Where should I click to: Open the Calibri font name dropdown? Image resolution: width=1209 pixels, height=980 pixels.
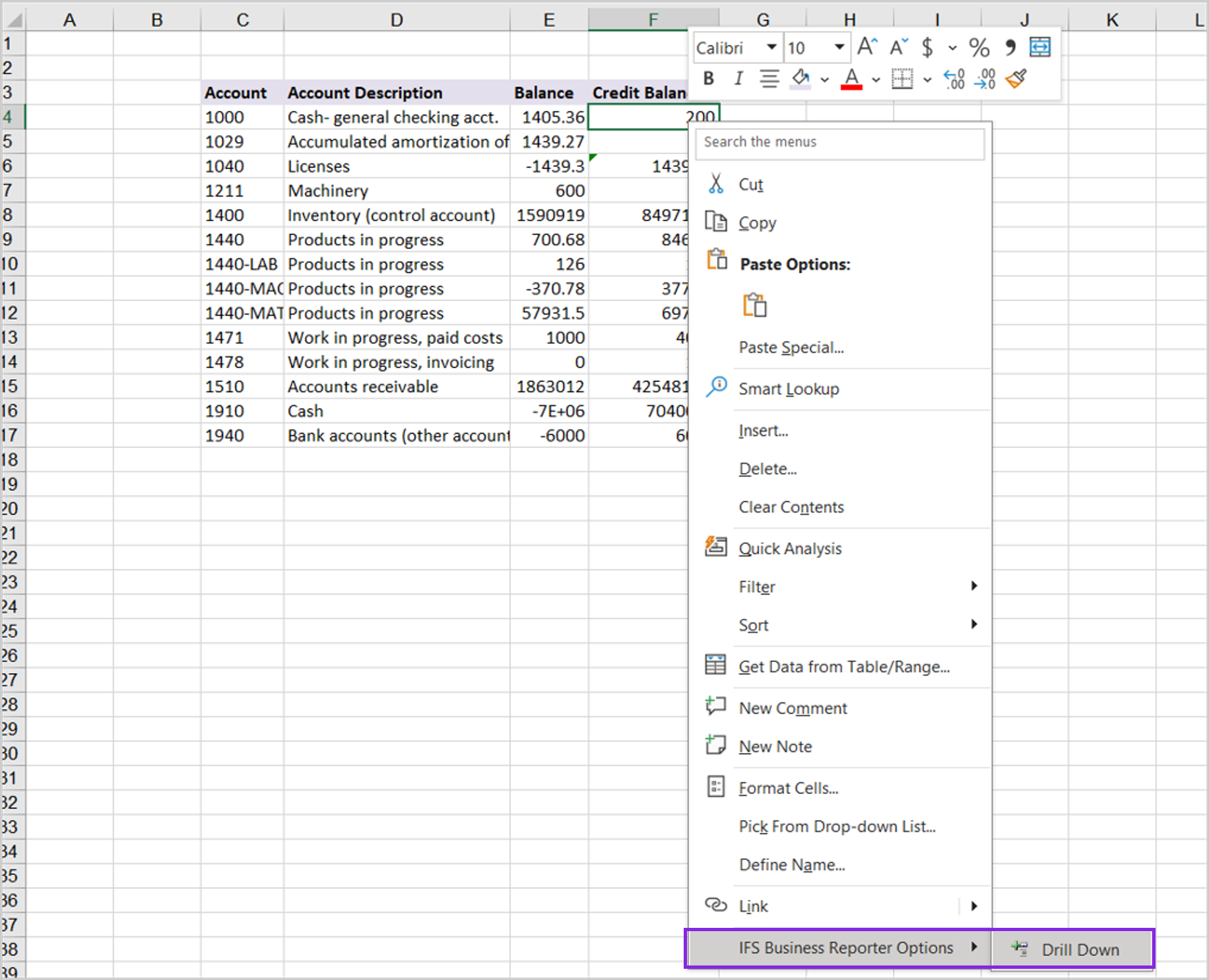click(771, 48)
